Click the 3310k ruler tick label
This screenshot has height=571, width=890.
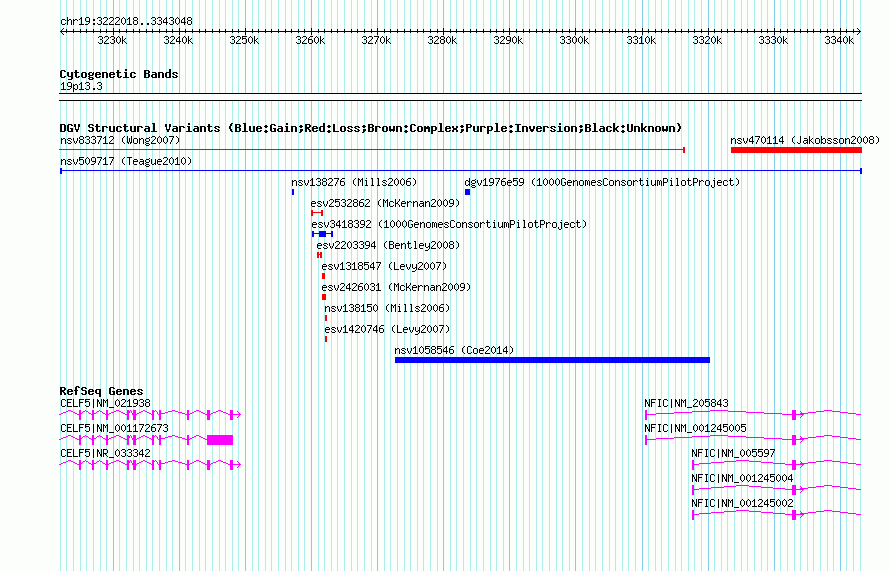coord(641,40)
